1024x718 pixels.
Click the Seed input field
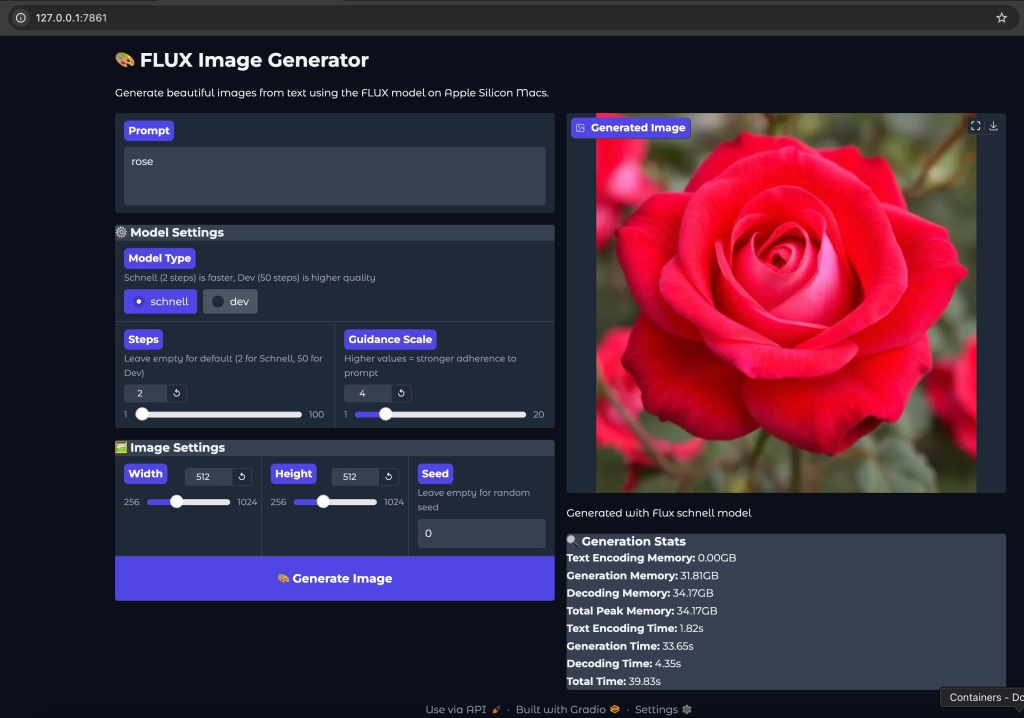pos(481,533)
